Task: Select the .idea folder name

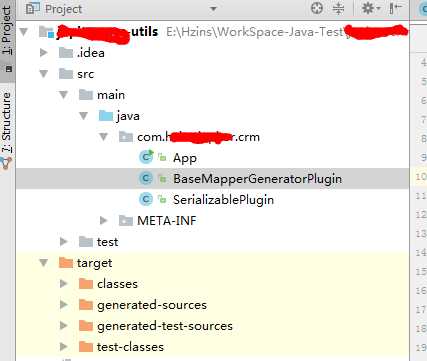Action: click(91, 53)
